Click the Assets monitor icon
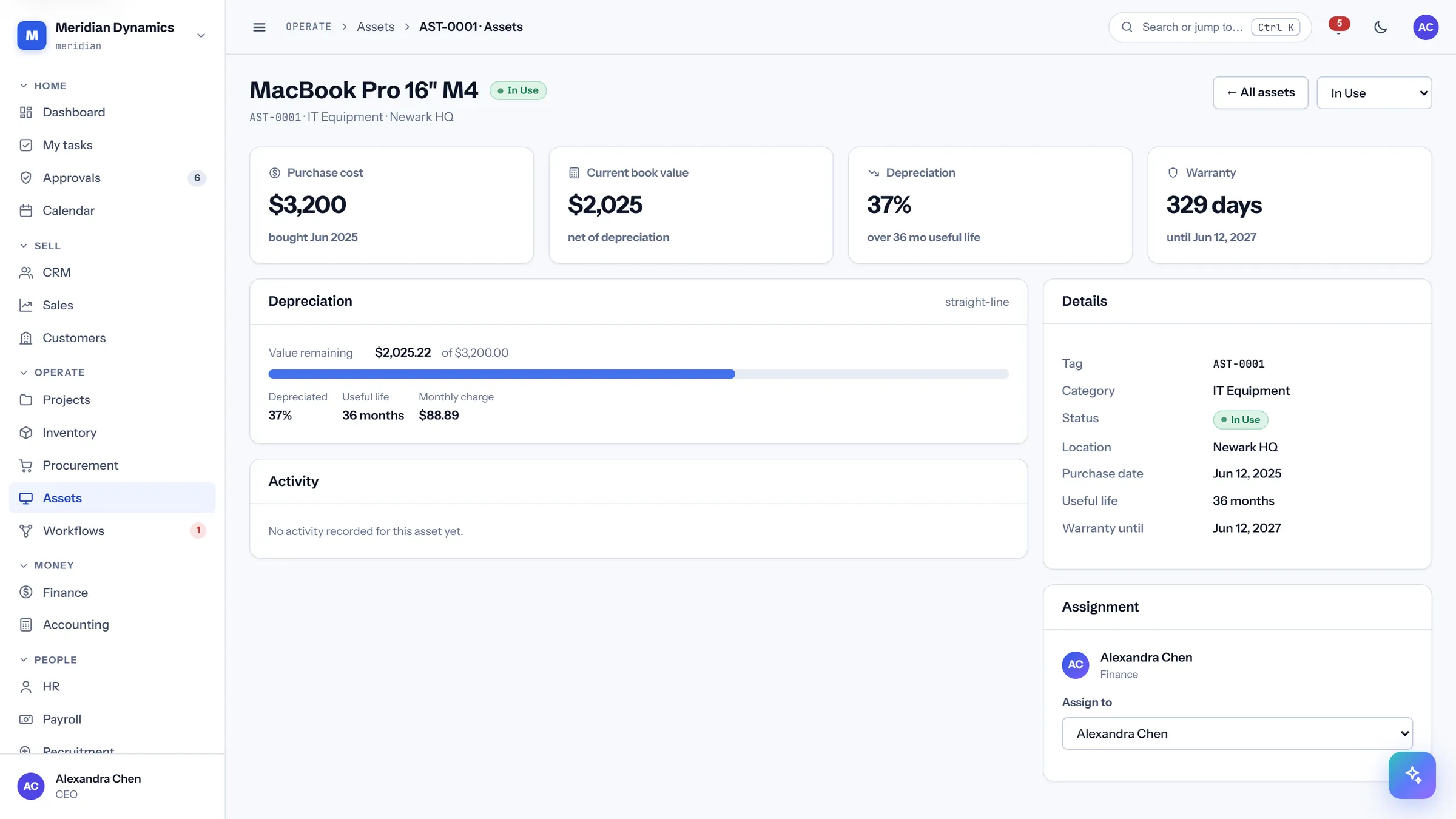The width and height of the screenshot is (1456, 819). pyautogui.click(x=25, y=498)
